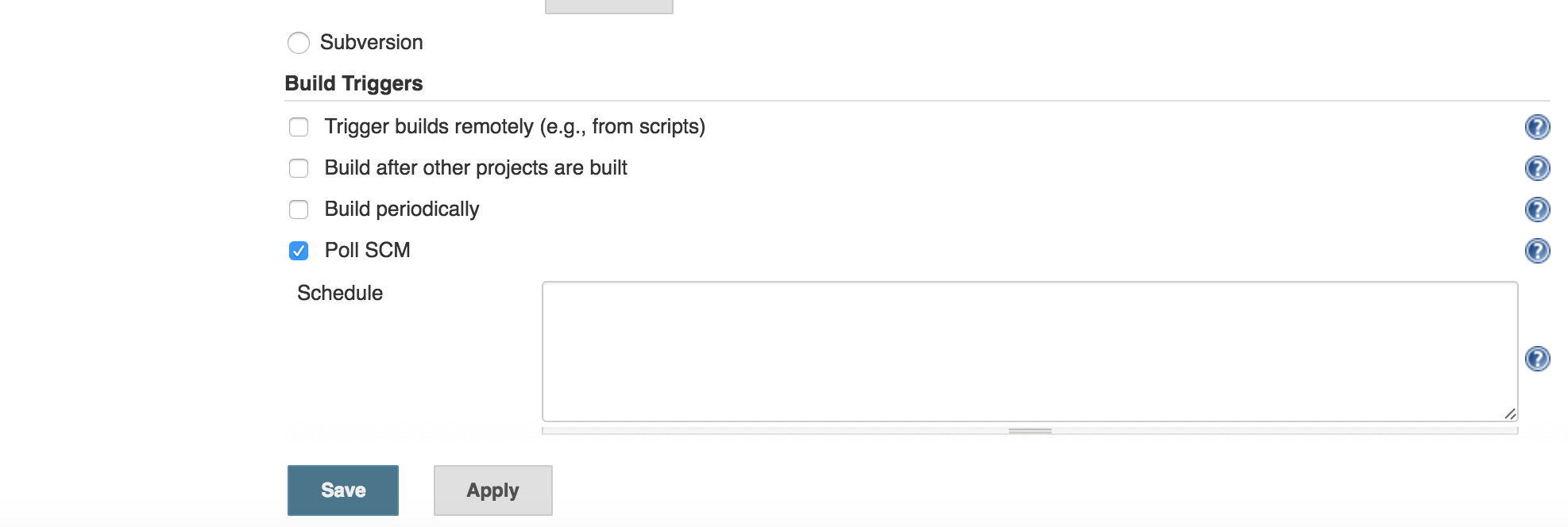
Task: Open help for Trigger builds remotely
Action: click(x=1538, y=127)
